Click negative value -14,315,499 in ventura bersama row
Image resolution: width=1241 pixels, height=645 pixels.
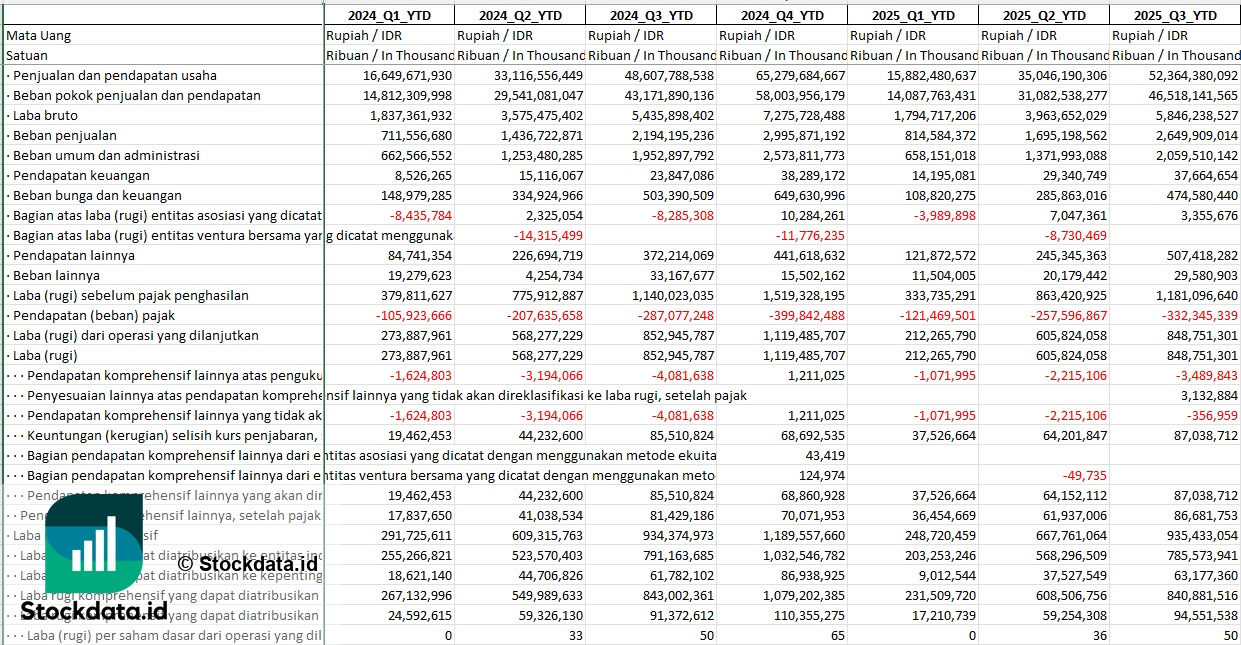[548, 235]
